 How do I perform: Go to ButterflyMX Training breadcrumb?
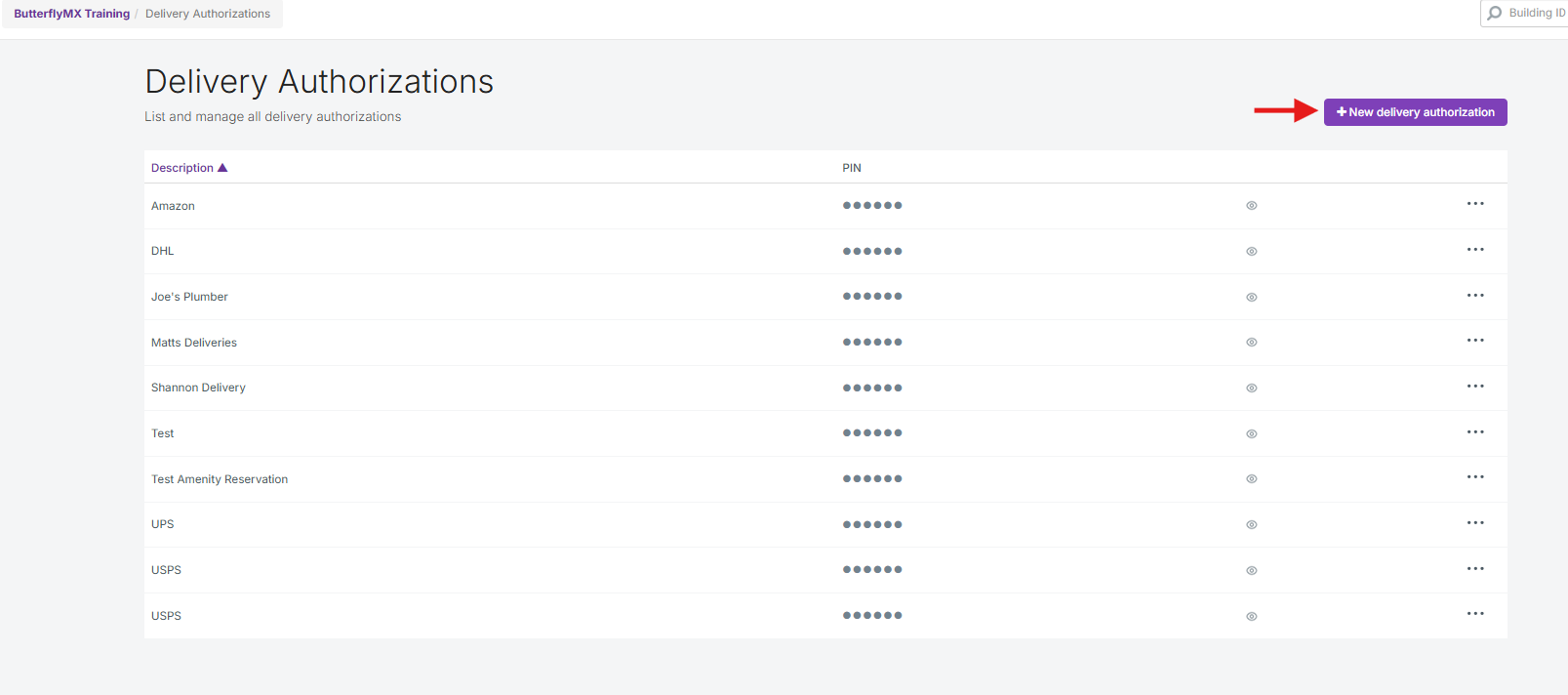[71, 14]
